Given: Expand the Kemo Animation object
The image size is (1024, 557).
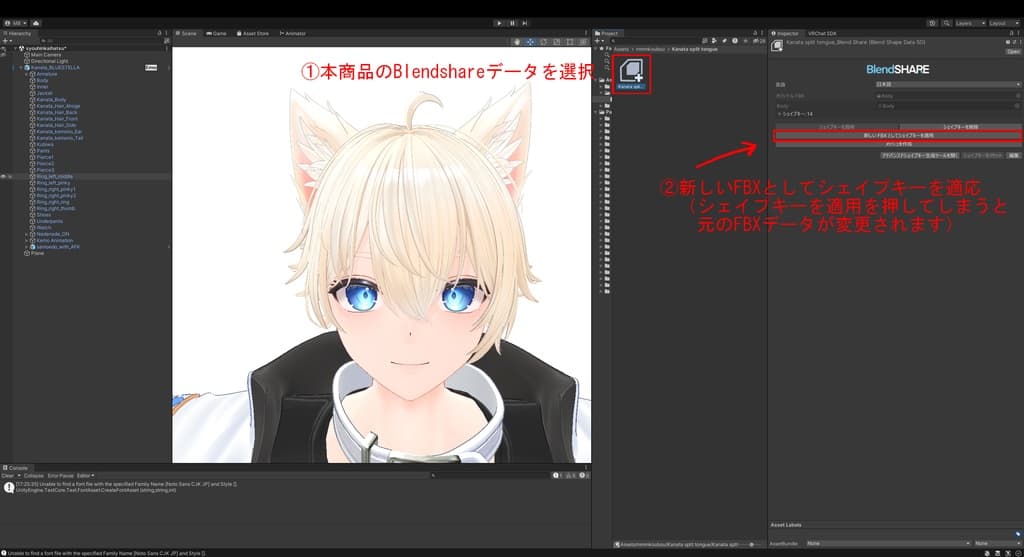Looking at the screenshot, I should click(x=27, y=240).
